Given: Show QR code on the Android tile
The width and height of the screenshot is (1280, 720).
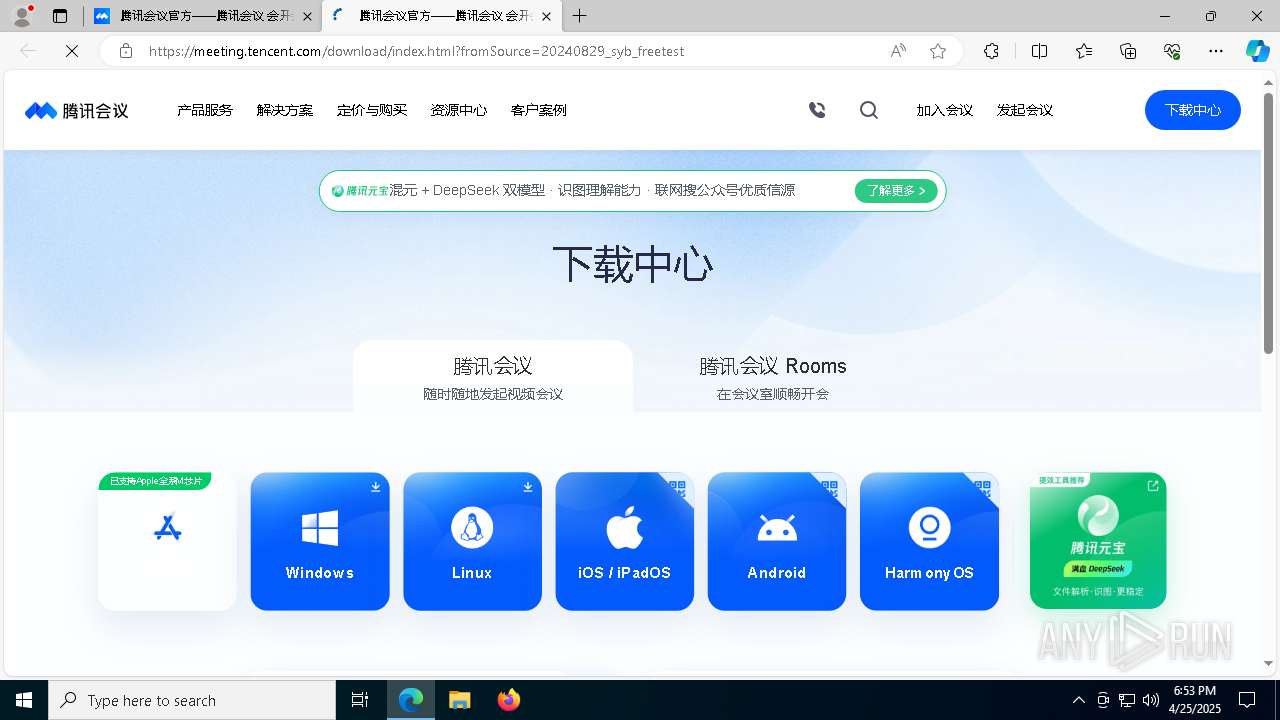Looking at the screenshot, I should 830,489.
